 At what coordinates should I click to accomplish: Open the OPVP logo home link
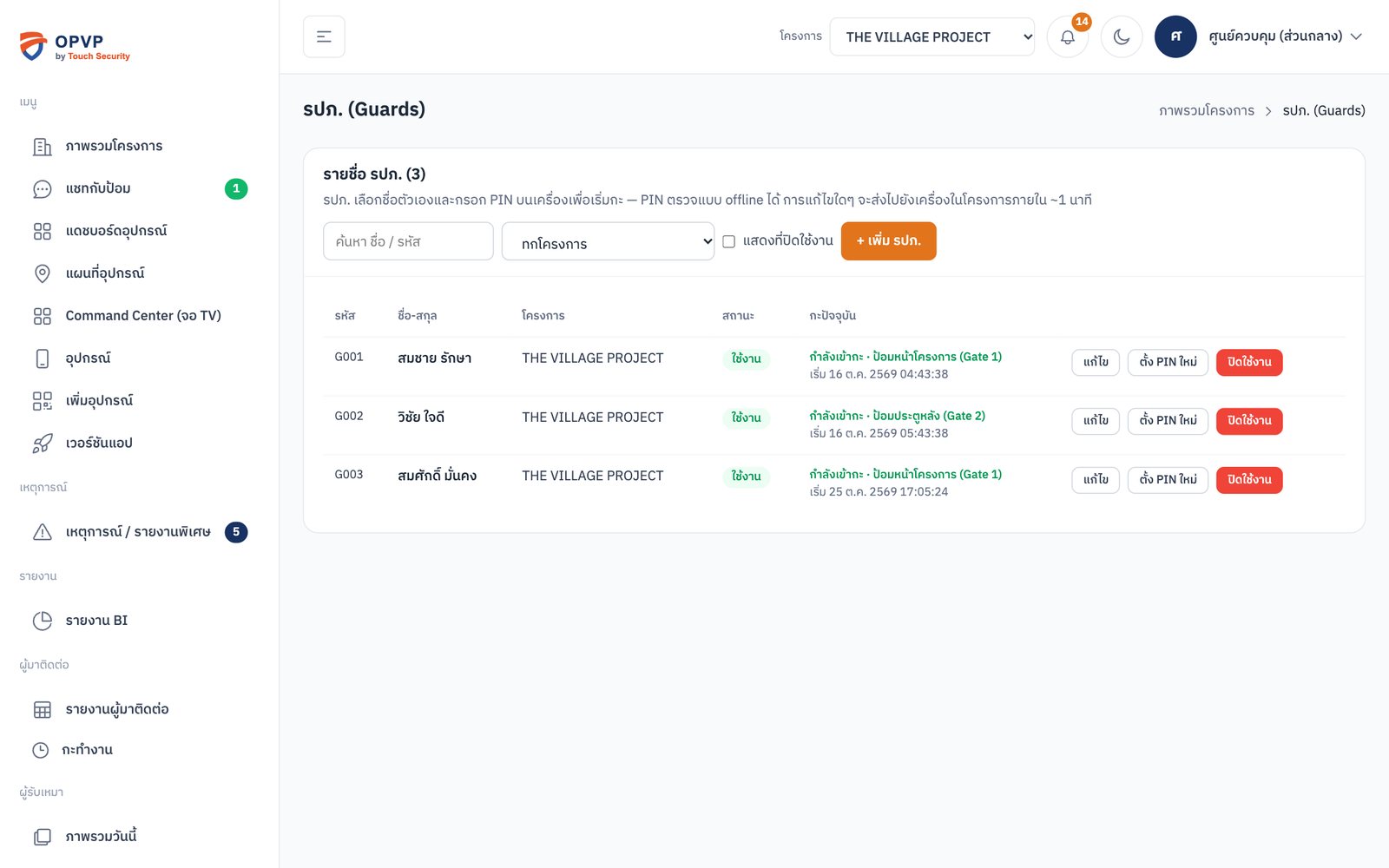[75, 46]
